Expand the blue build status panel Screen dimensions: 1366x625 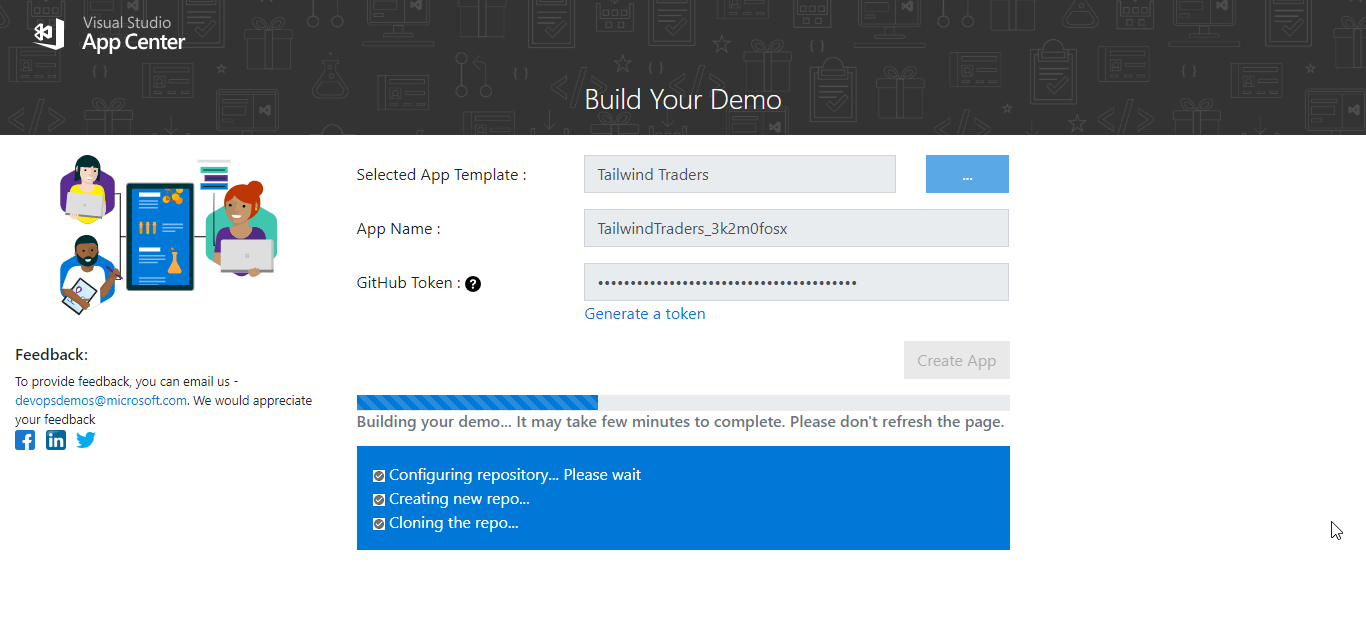click(683, 498)
